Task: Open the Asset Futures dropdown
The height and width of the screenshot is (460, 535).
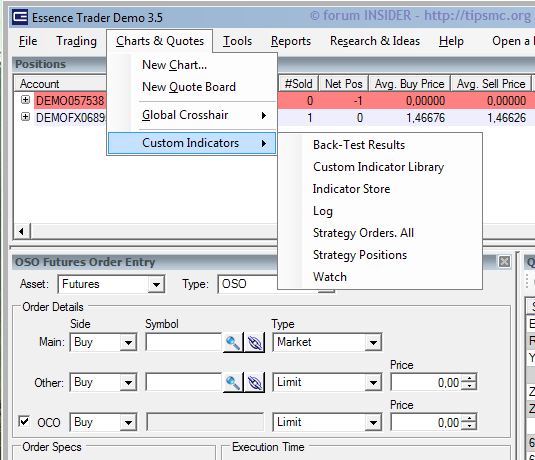Action: point(156,284)
